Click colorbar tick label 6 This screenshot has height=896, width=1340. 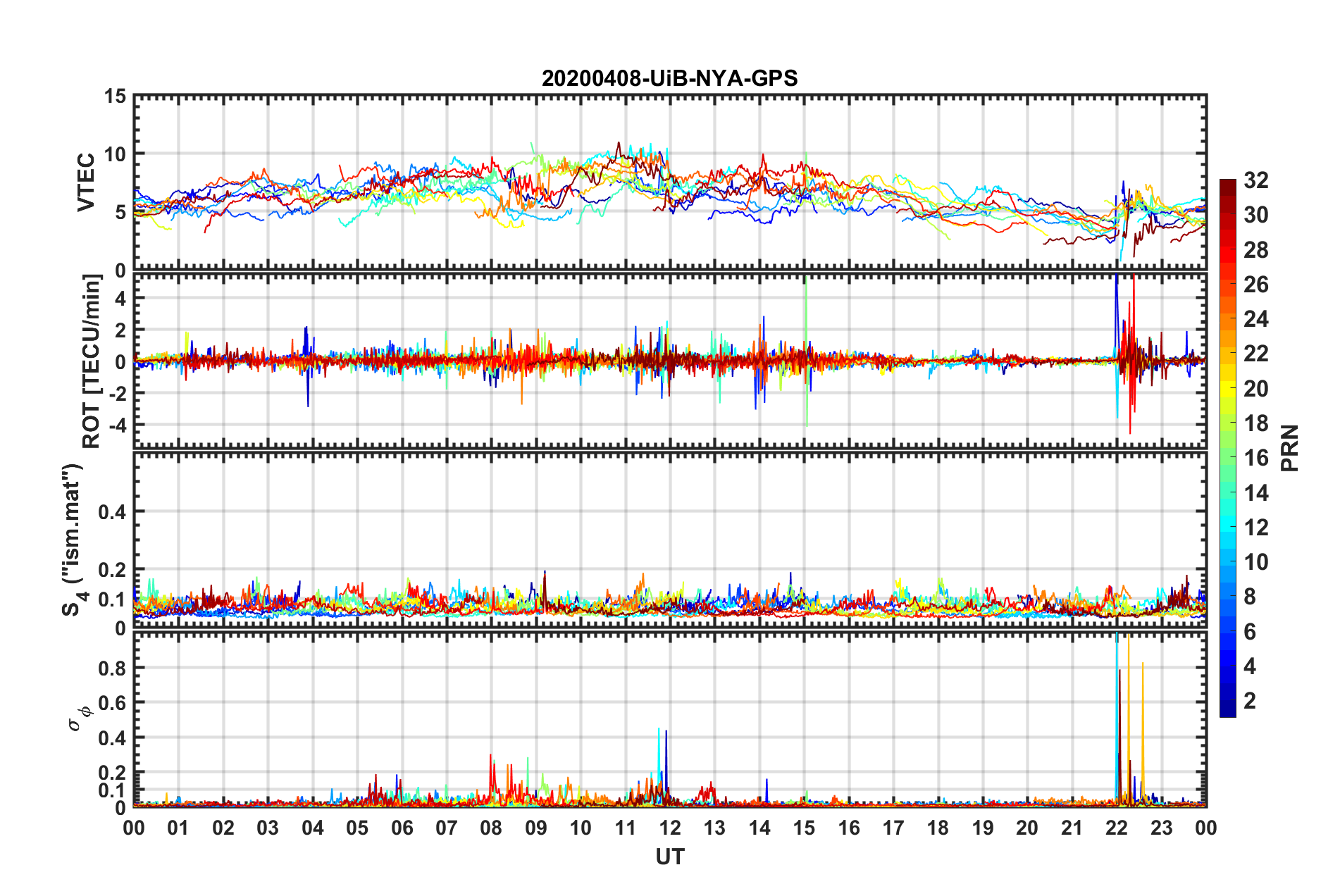tap(1249, 632)
